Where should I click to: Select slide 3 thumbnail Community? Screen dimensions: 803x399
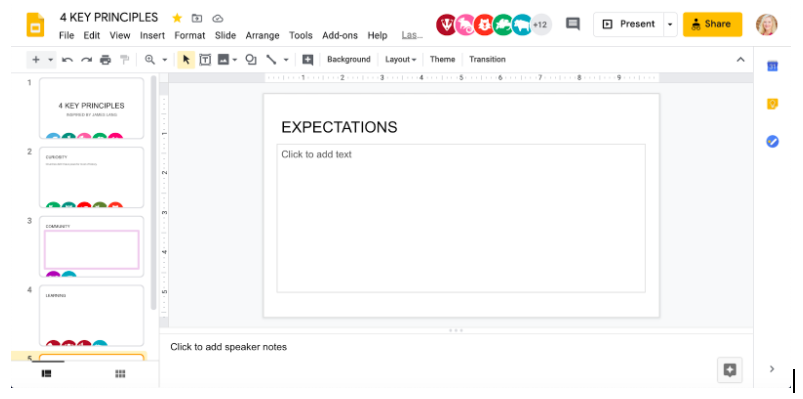[92, 246]
